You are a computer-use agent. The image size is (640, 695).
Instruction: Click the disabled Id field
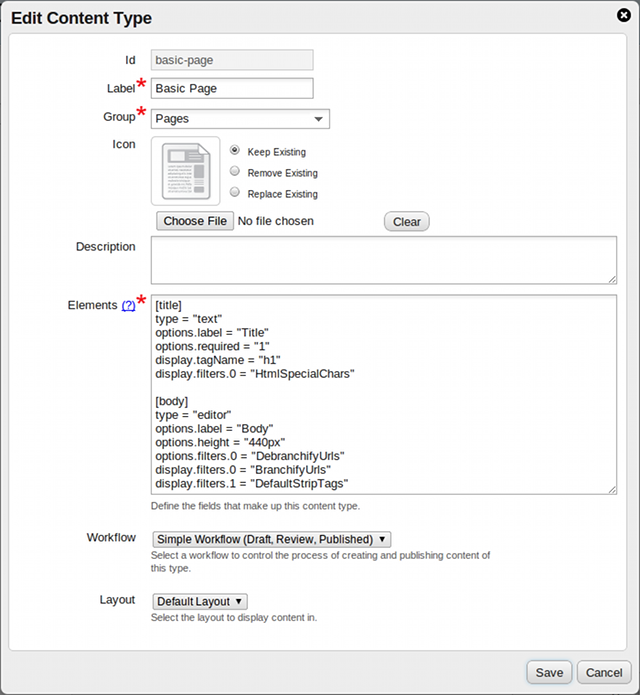232,60
